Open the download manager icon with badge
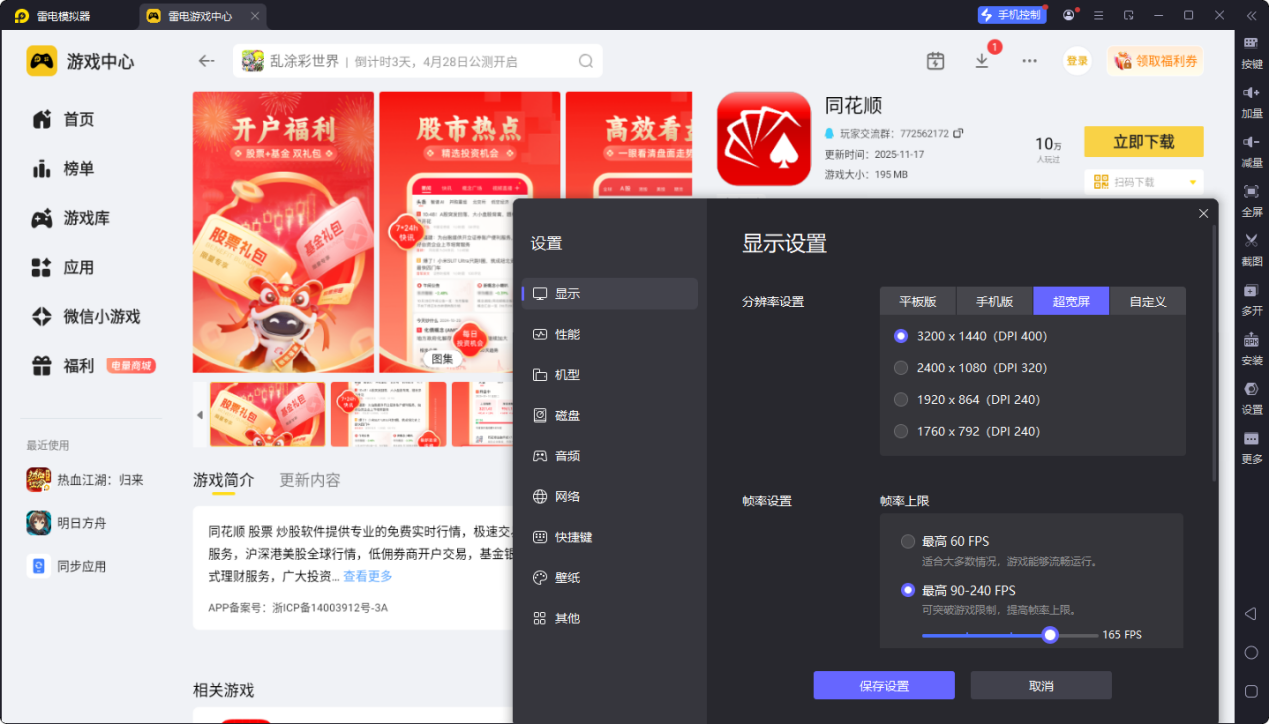Image resolution: width=1269 pixels, height=724 pixels. click(x=982, y=61)
